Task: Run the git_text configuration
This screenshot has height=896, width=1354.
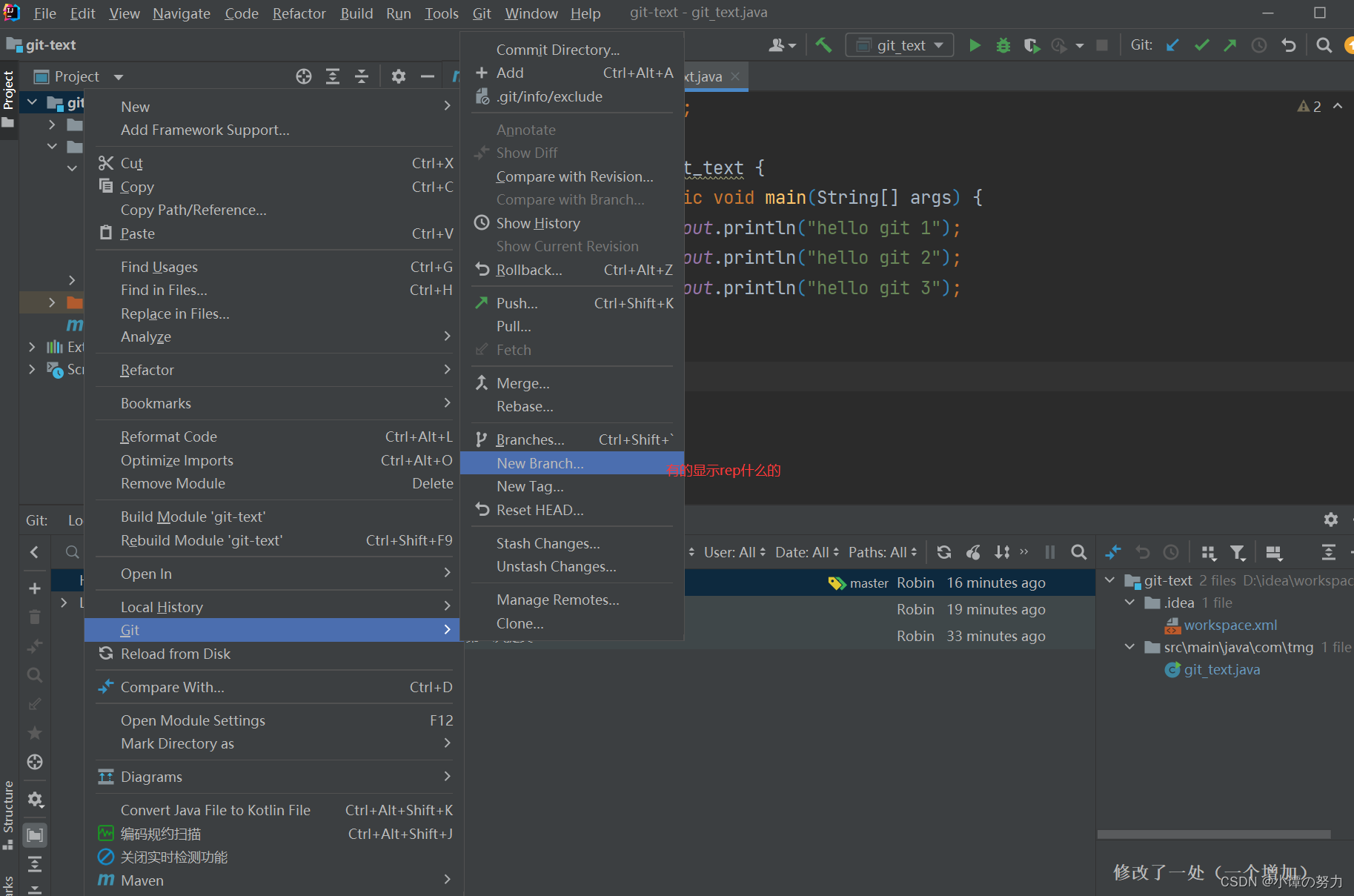Action: (975, 45)
